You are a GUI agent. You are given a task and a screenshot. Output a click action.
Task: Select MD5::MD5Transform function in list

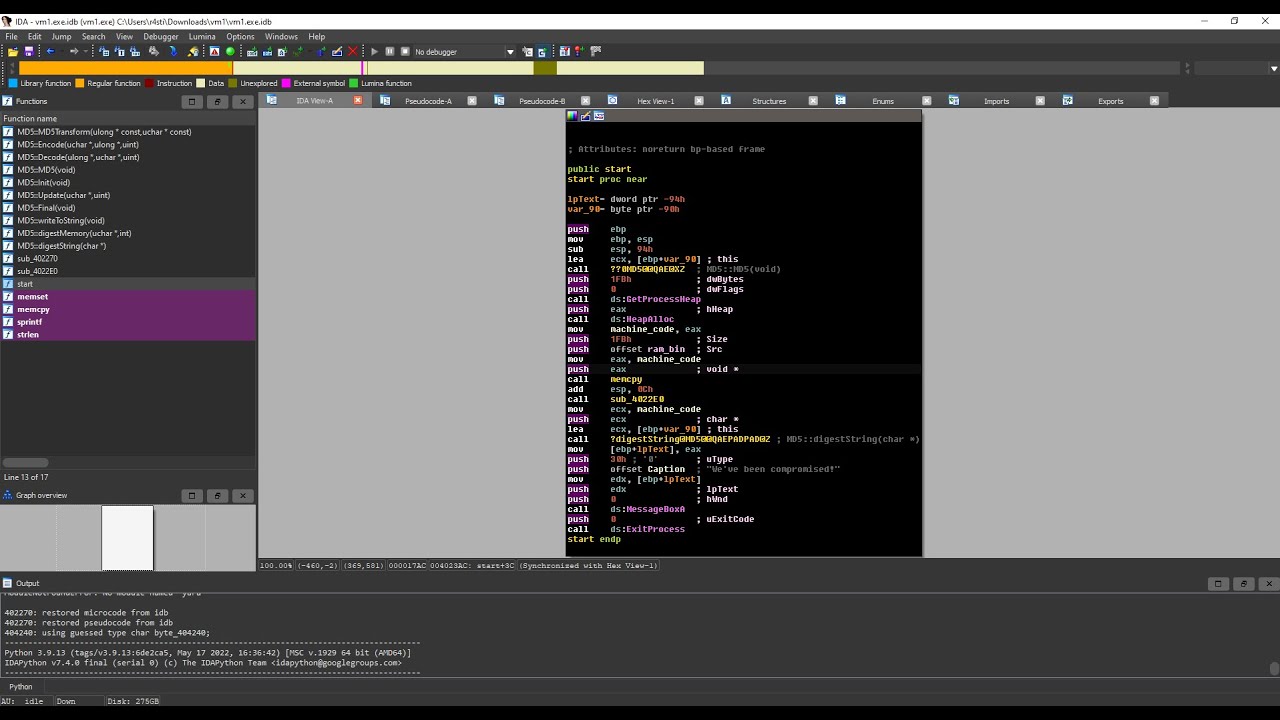128,132
